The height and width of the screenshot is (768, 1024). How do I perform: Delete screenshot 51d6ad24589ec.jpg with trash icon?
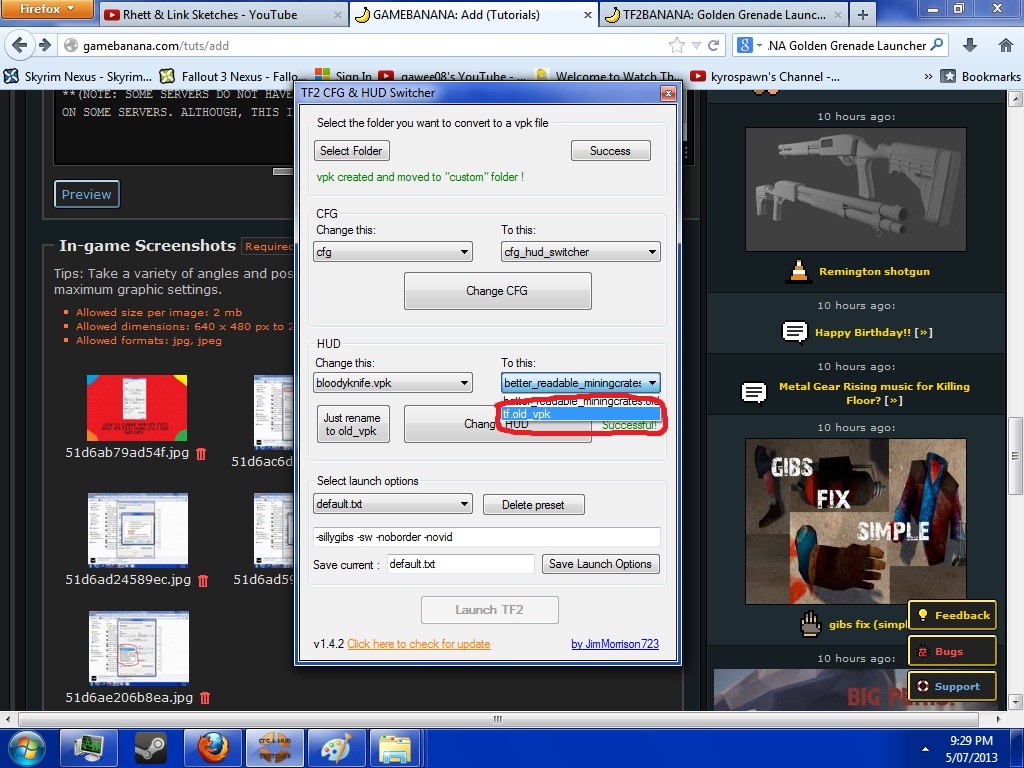click(x=203, y=580)
